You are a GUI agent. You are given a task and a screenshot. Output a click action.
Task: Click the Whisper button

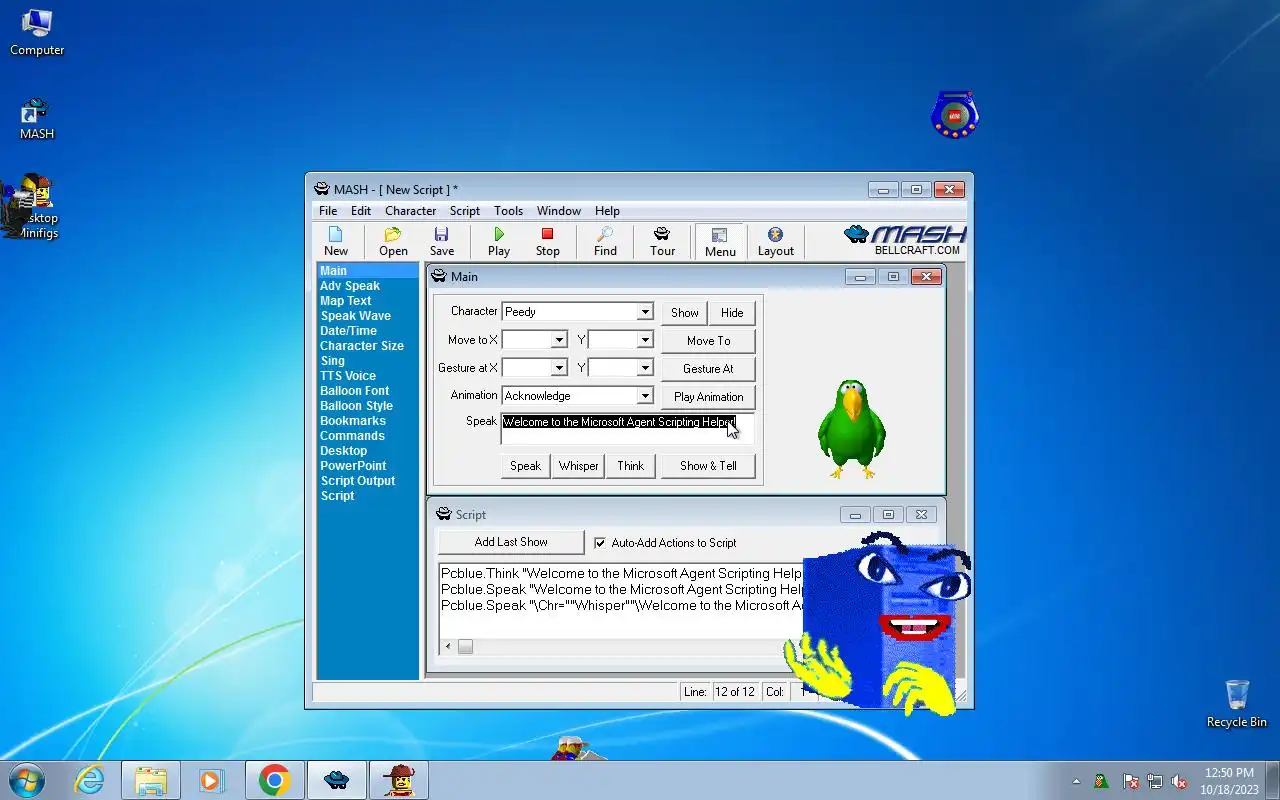click(x=578, y=465)
